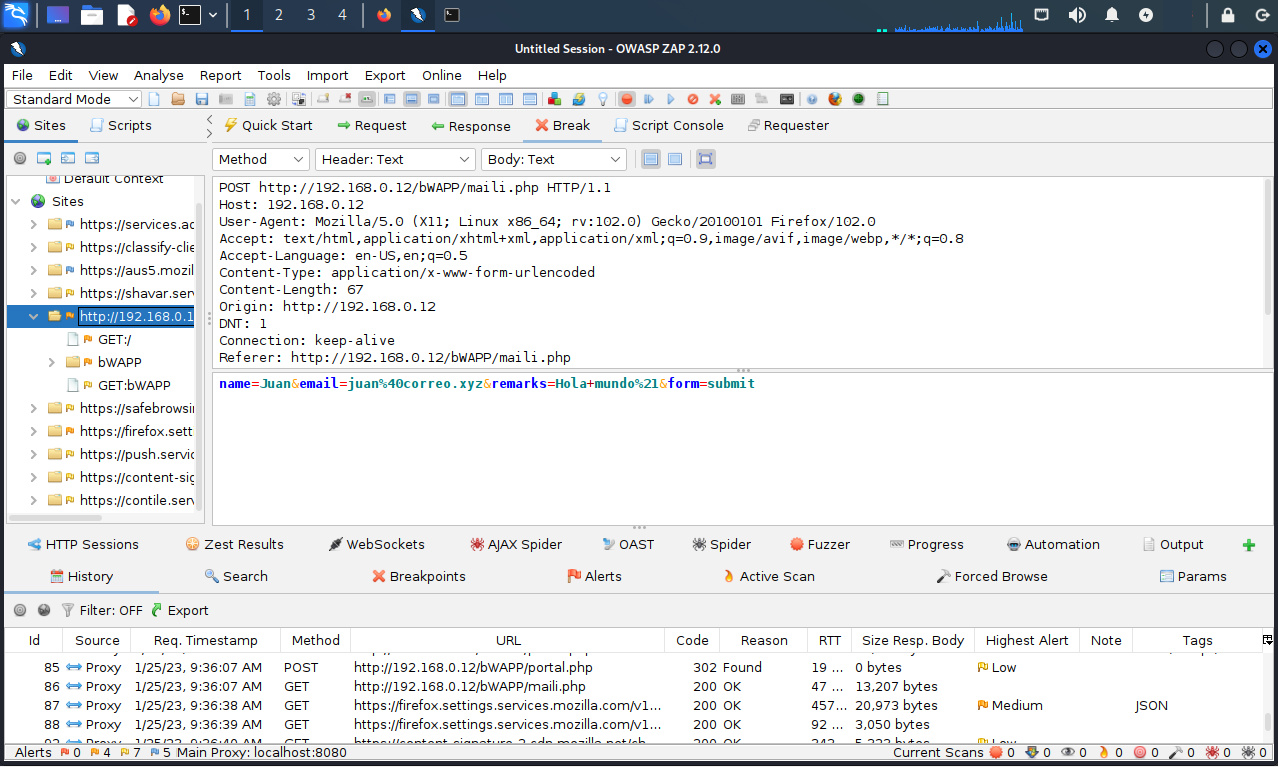
Task: Click the red break-on-all-requests button
Action: coord(627,99)
